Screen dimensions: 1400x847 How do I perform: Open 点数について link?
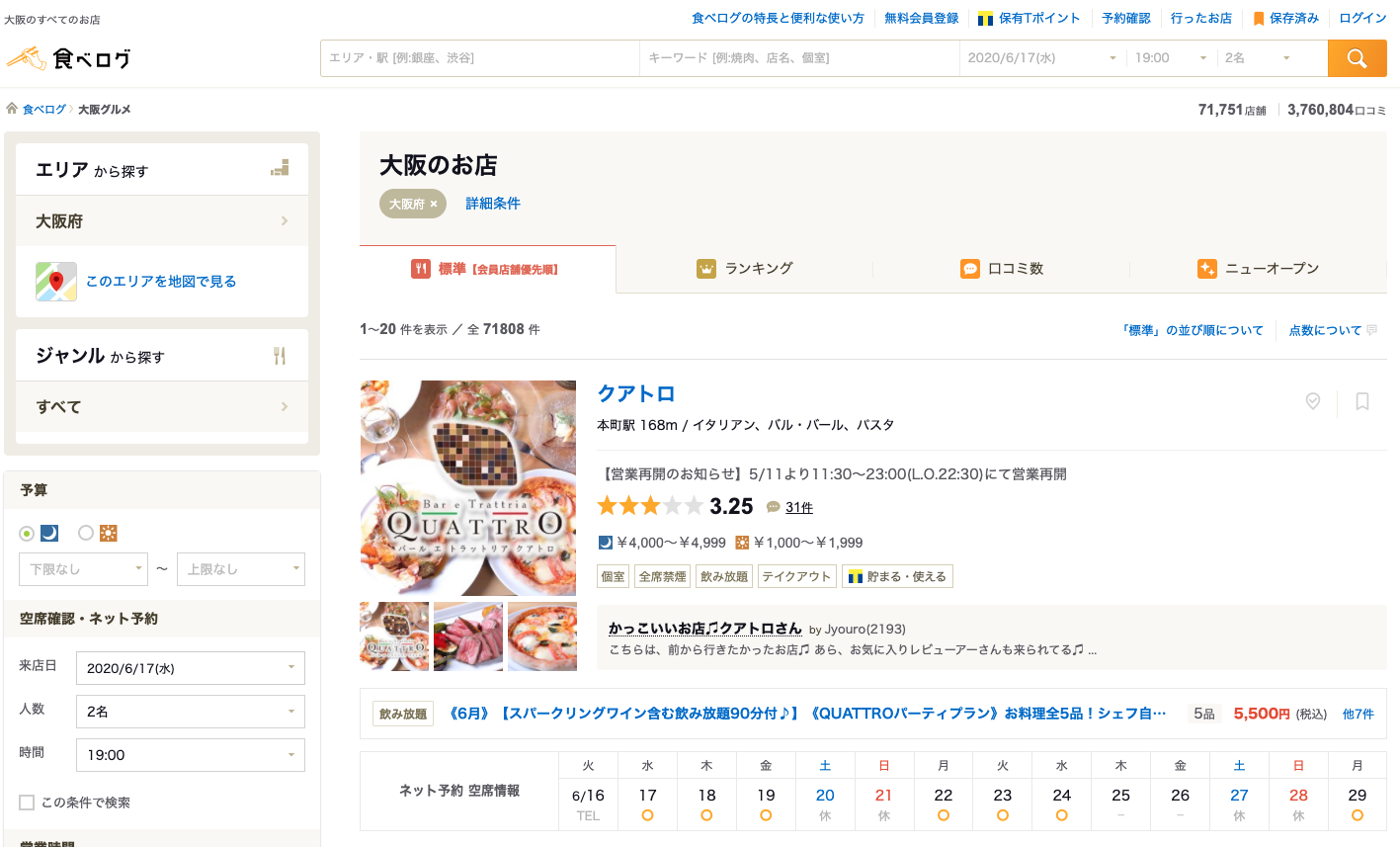1325,330
